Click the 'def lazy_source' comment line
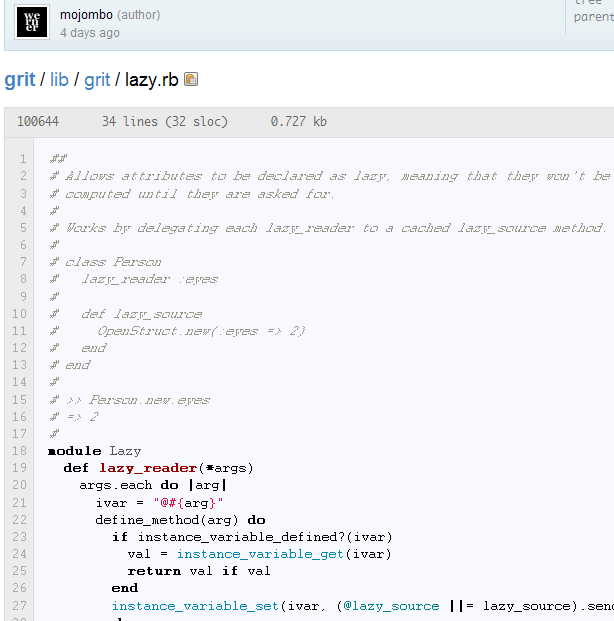Image resolution: width=614 pixels, height=621 pixels. 126,314
